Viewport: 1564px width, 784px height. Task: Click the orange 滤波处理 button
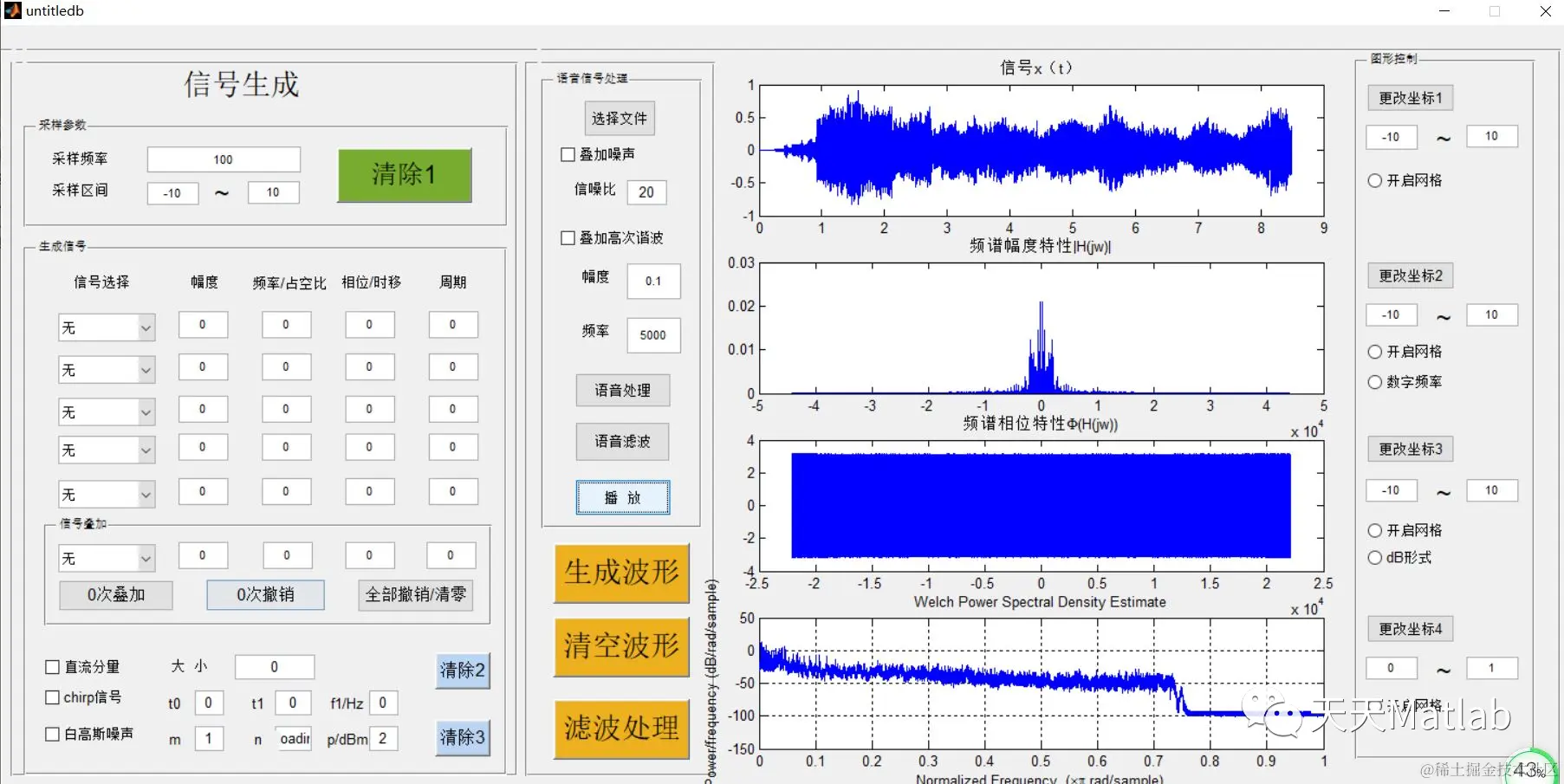pos(622,729)
